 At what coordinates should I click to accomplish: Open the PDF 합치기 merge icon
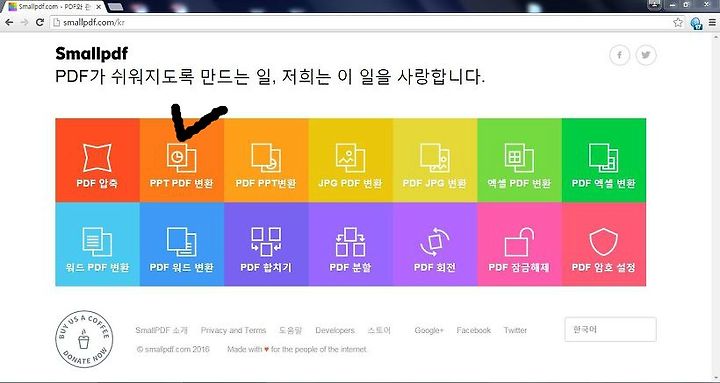[266, 242]
